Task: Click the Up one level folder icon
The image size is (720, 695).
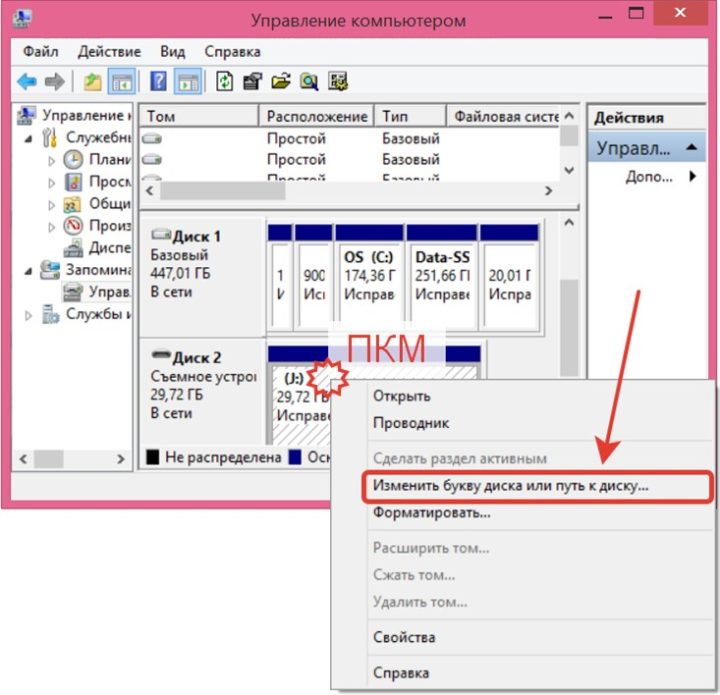Action: tap(92, 82)
